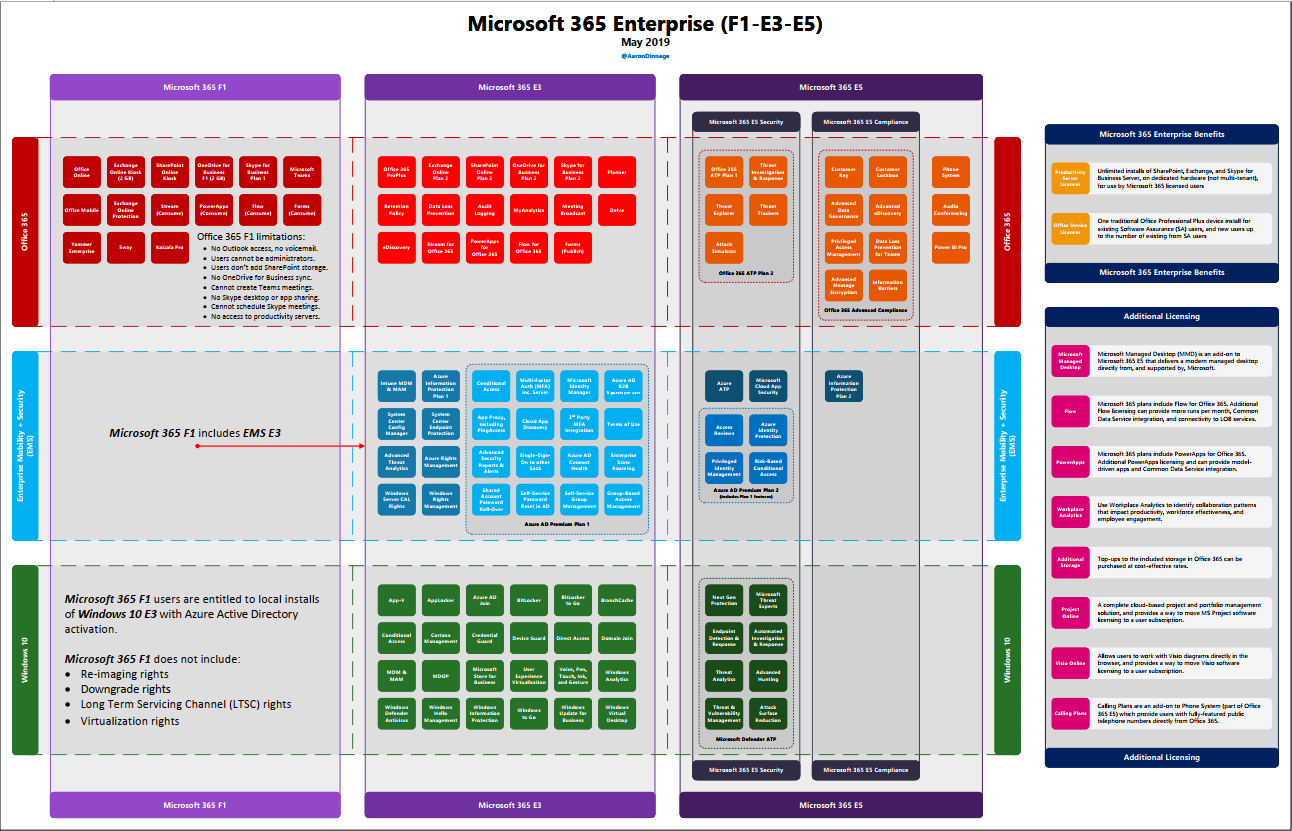
Task: Select the Domain Join tile
Action: click(x=617, y=638)
